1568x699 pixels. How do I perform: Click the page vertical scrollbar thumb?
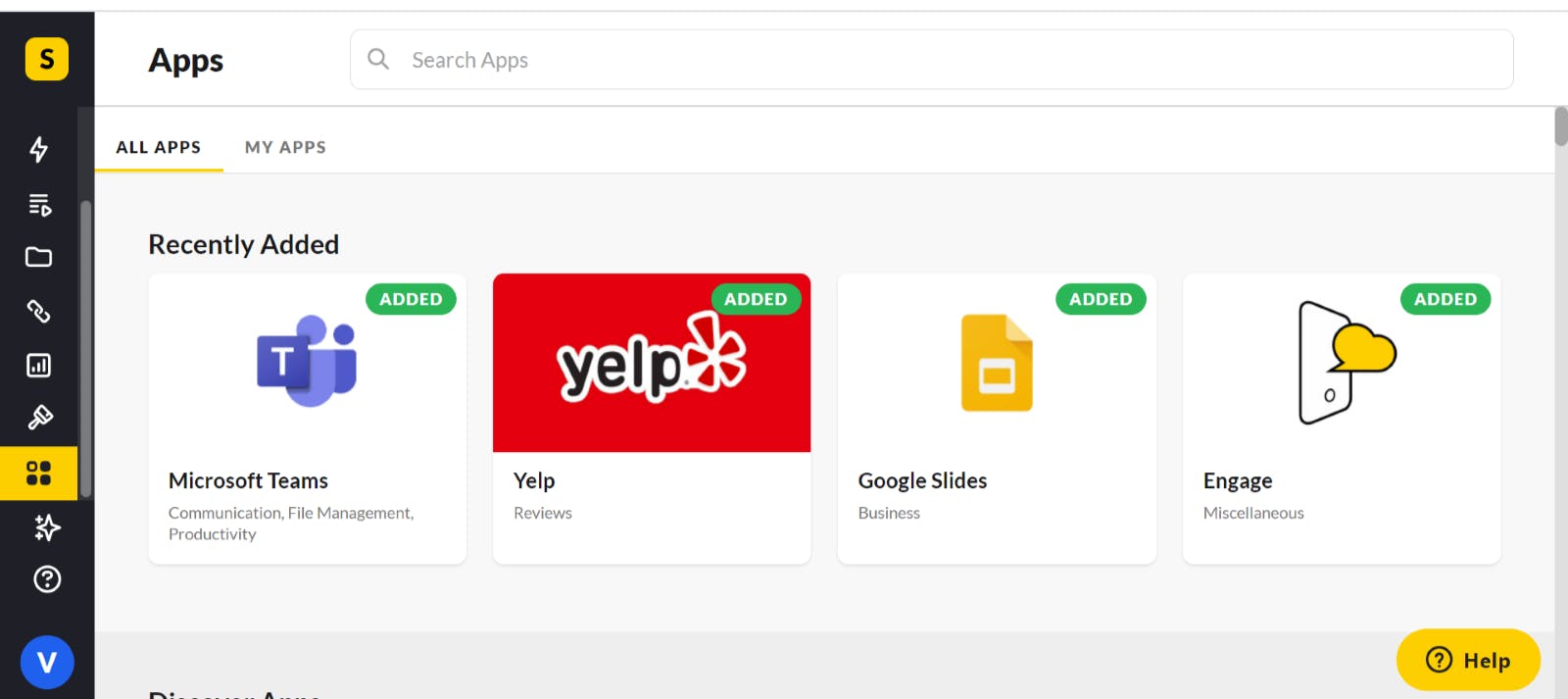[1560, 127]
